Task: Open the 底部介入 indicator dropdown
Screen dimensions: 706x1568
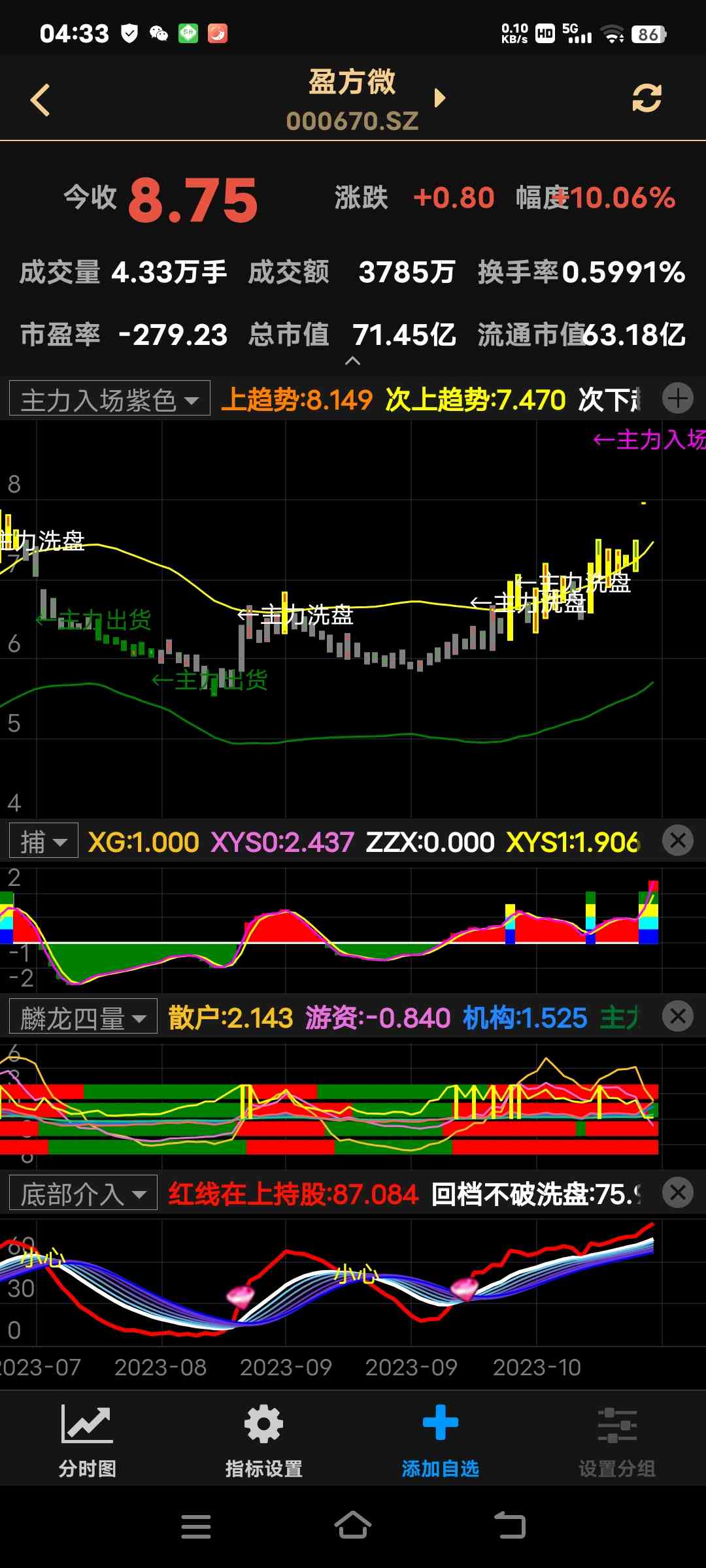Action: click(x=83, y=1194)
